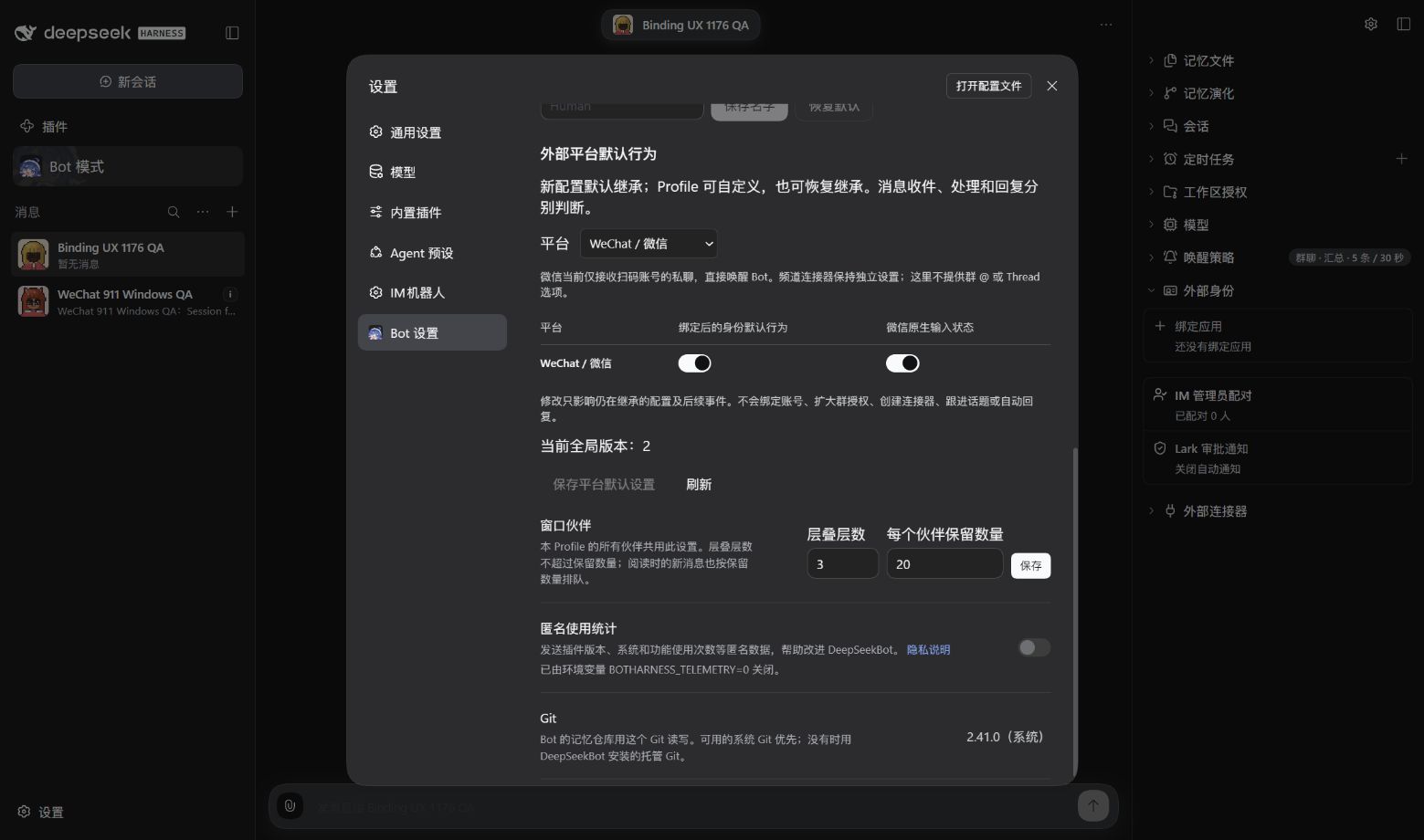Click the 每个伙伴保留数量 input field
The image size is (1424, 840).
pos(945,564)
